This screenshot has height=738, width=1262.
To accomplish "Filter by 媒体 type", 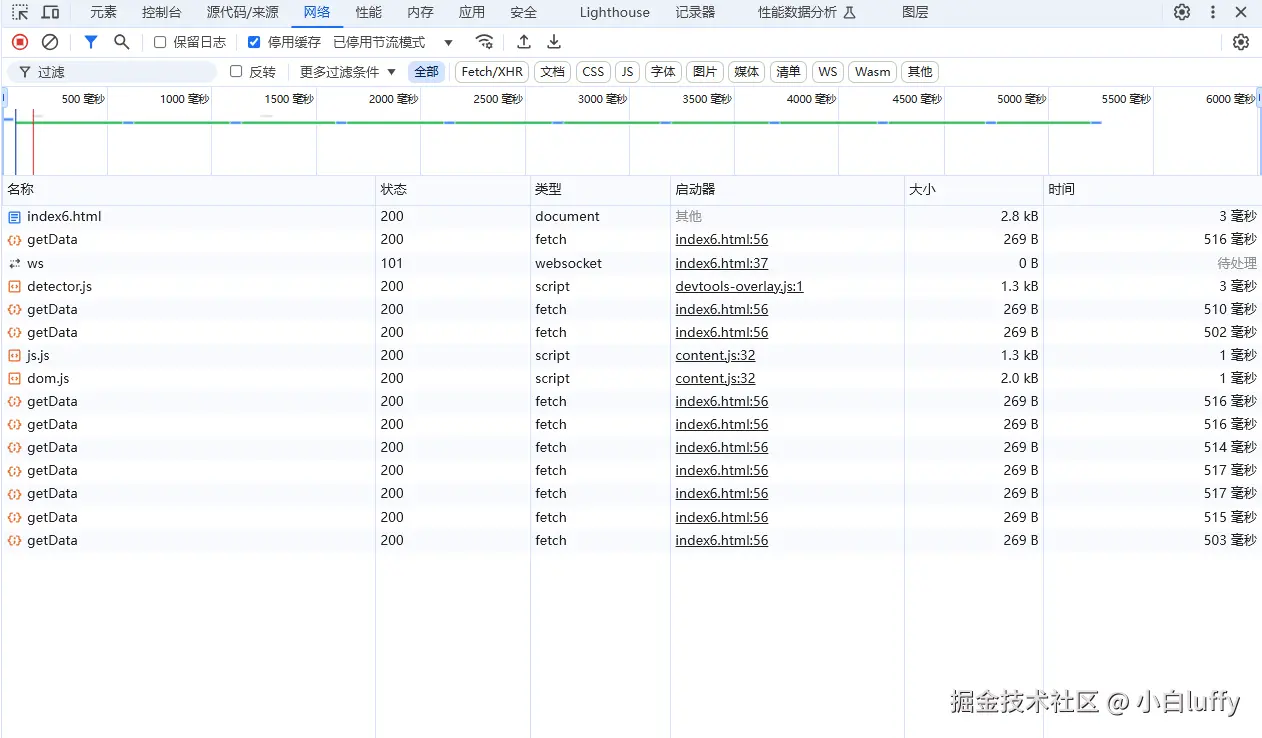I will [747, 72].
